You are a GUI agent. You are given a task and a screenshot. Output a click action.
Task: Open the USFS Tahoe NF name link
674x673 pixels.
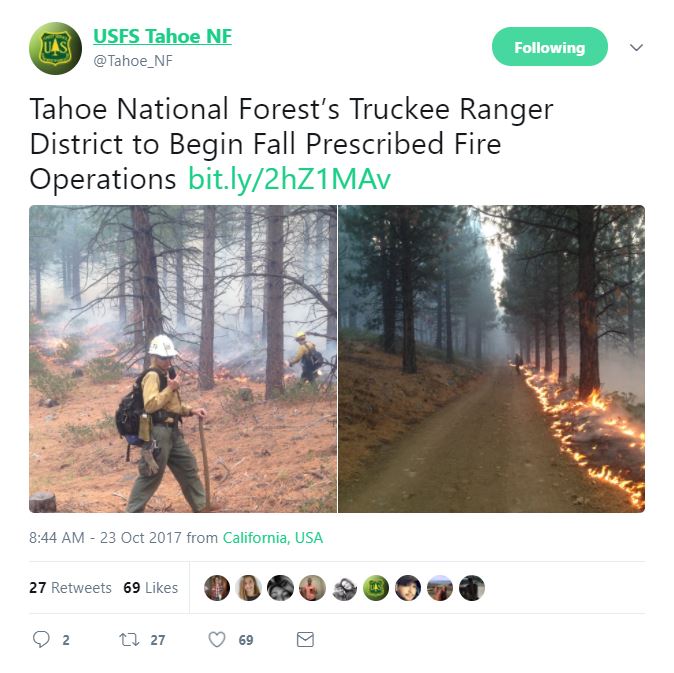(162, 36)
